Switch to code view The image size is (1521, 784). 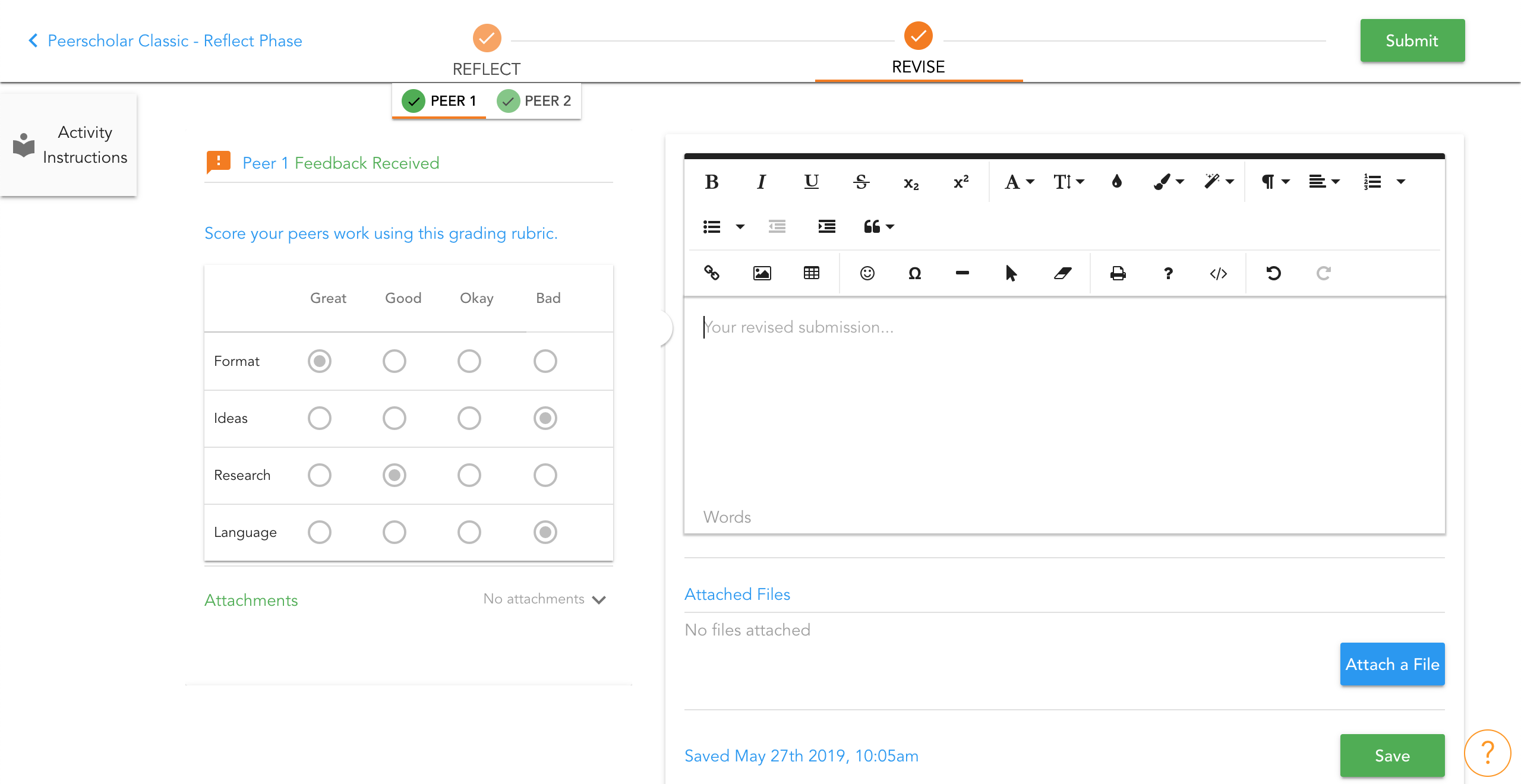coord(1218,273)
